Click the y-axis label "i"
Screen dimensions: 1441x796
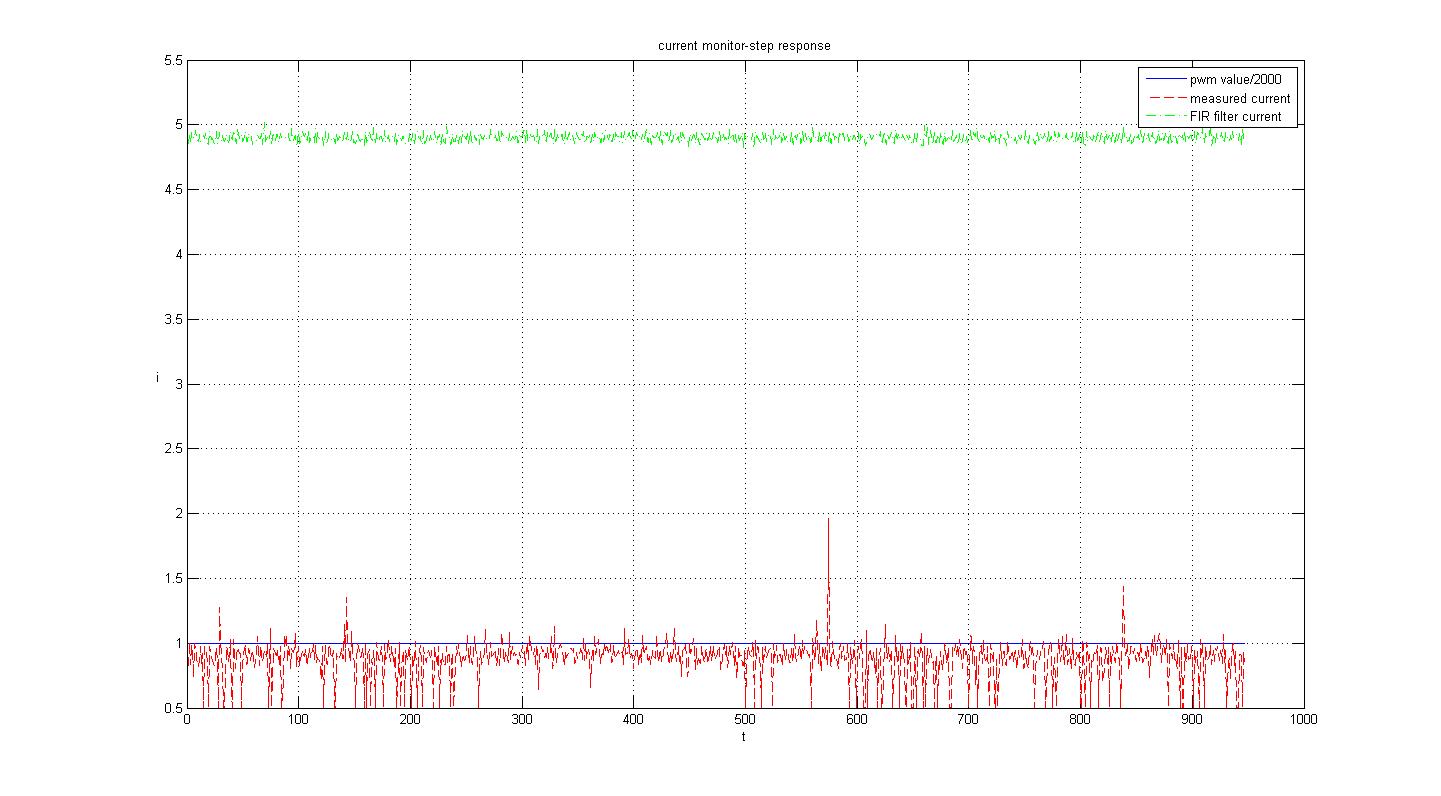pyautogui.click(x=157, y=377)
